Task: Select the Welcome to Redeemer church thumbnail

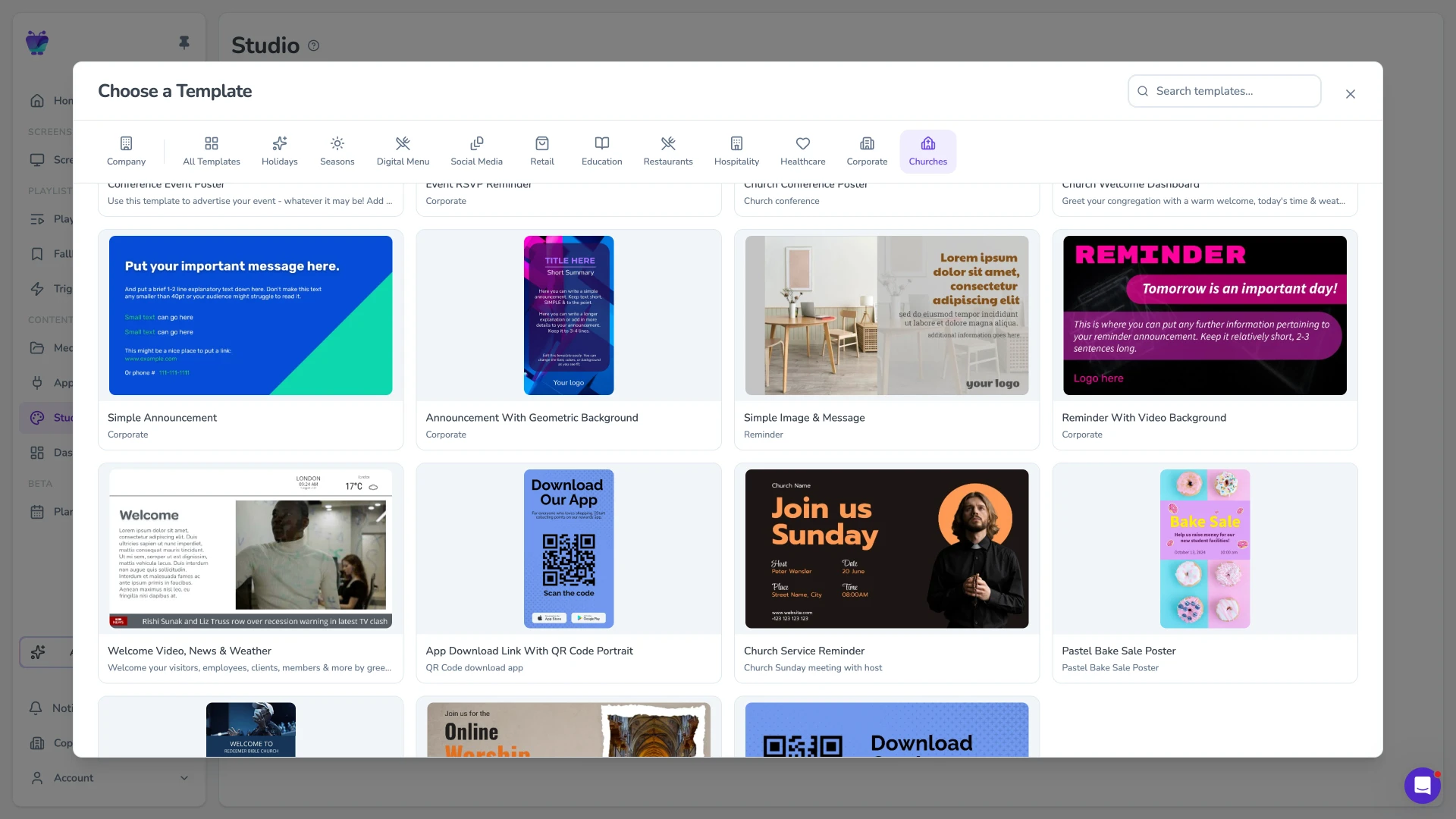Action: coord(251,730)
